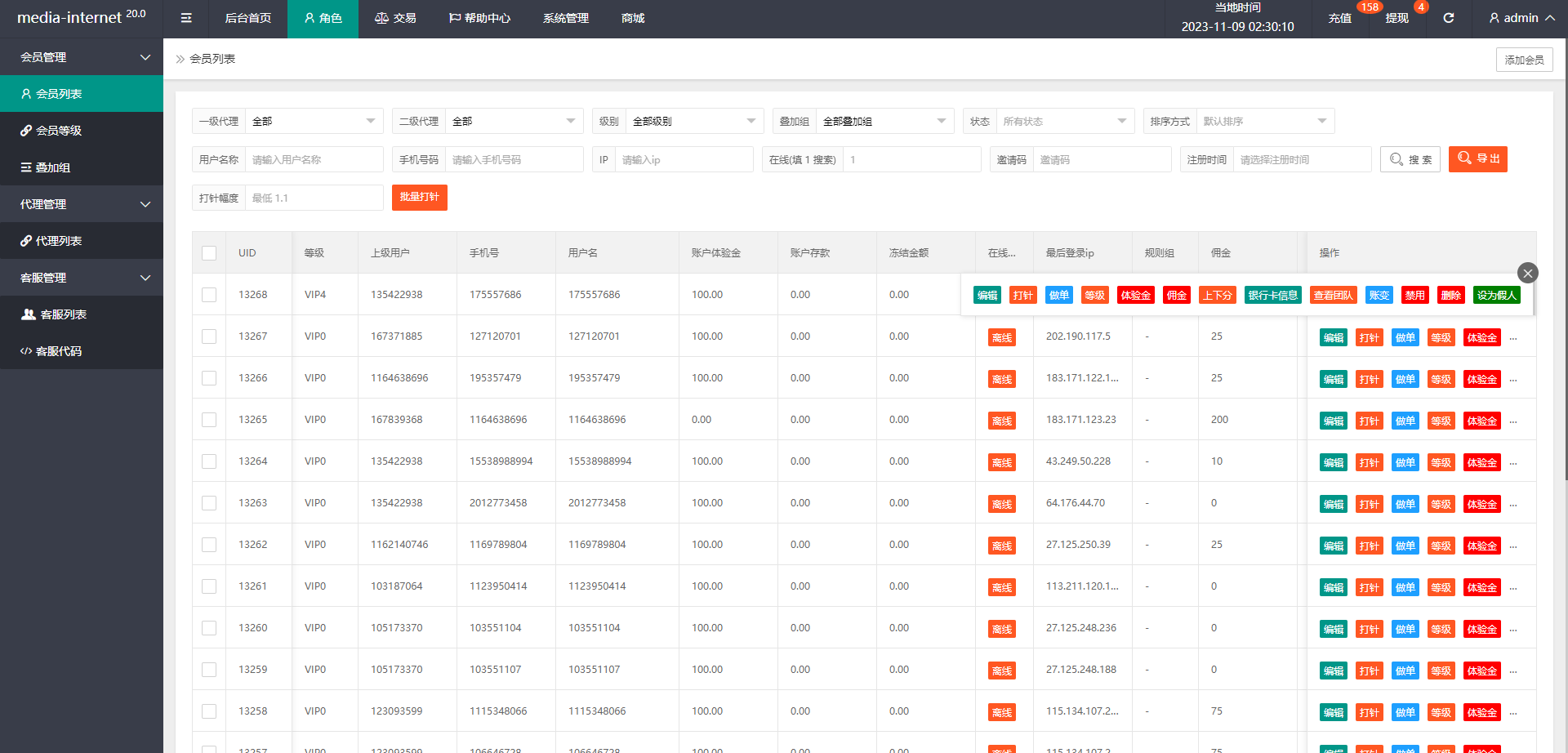Click the 提现 withdrawal notification item
Viewport: 1568px width, 753px height.
[x=1396, y=18]
